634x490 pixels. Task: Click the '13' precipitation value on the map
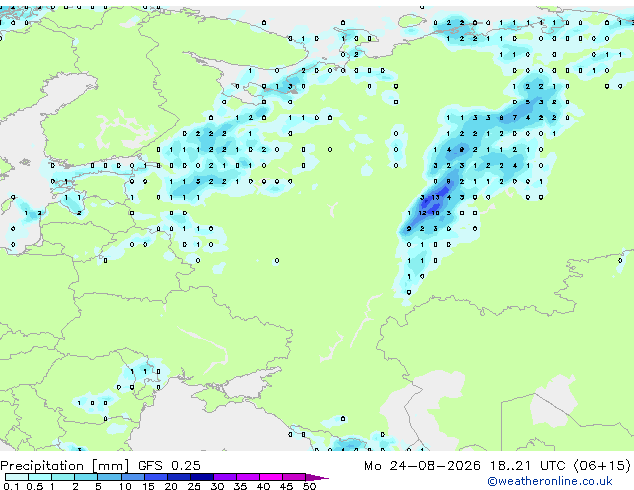435,197
